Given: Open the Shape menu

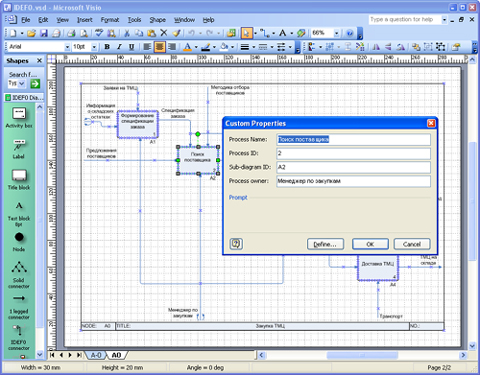Looking at the screenshot, I should (x=158, y=20).
